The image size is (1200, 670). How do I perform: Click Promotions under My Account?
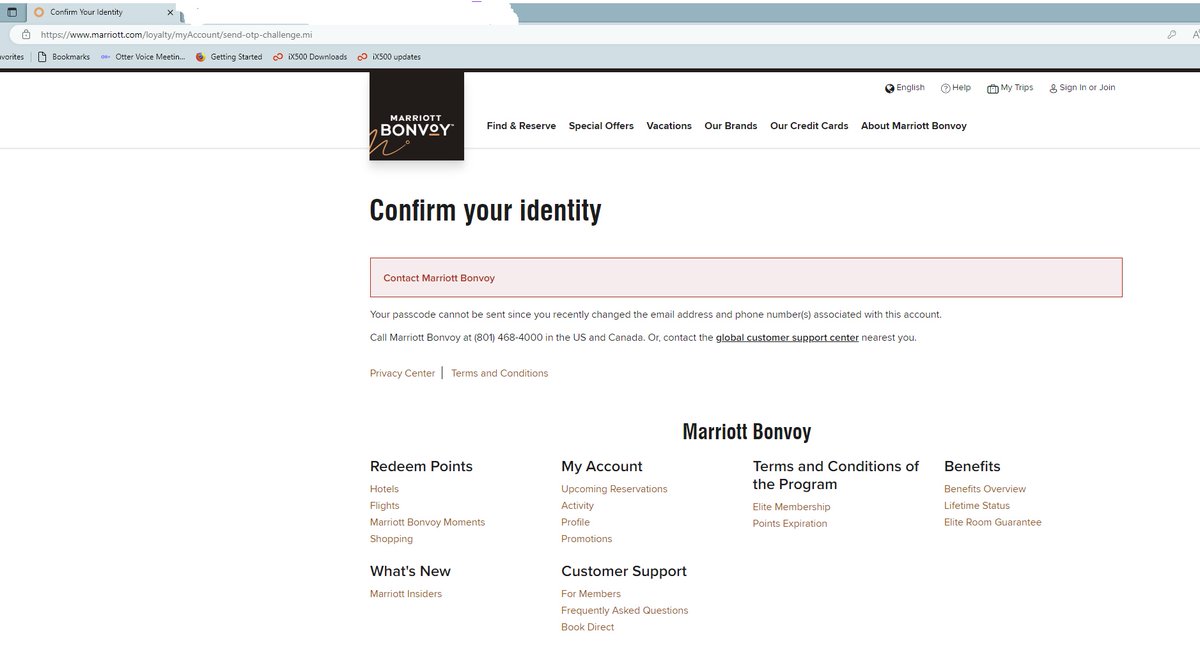tap(587, 539)
